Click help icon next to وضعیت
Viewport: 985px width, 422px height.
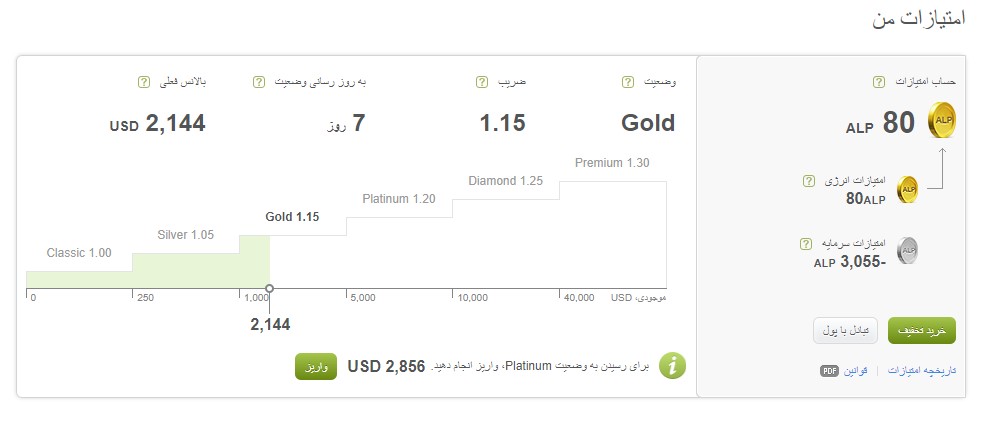tap(628, 82)
